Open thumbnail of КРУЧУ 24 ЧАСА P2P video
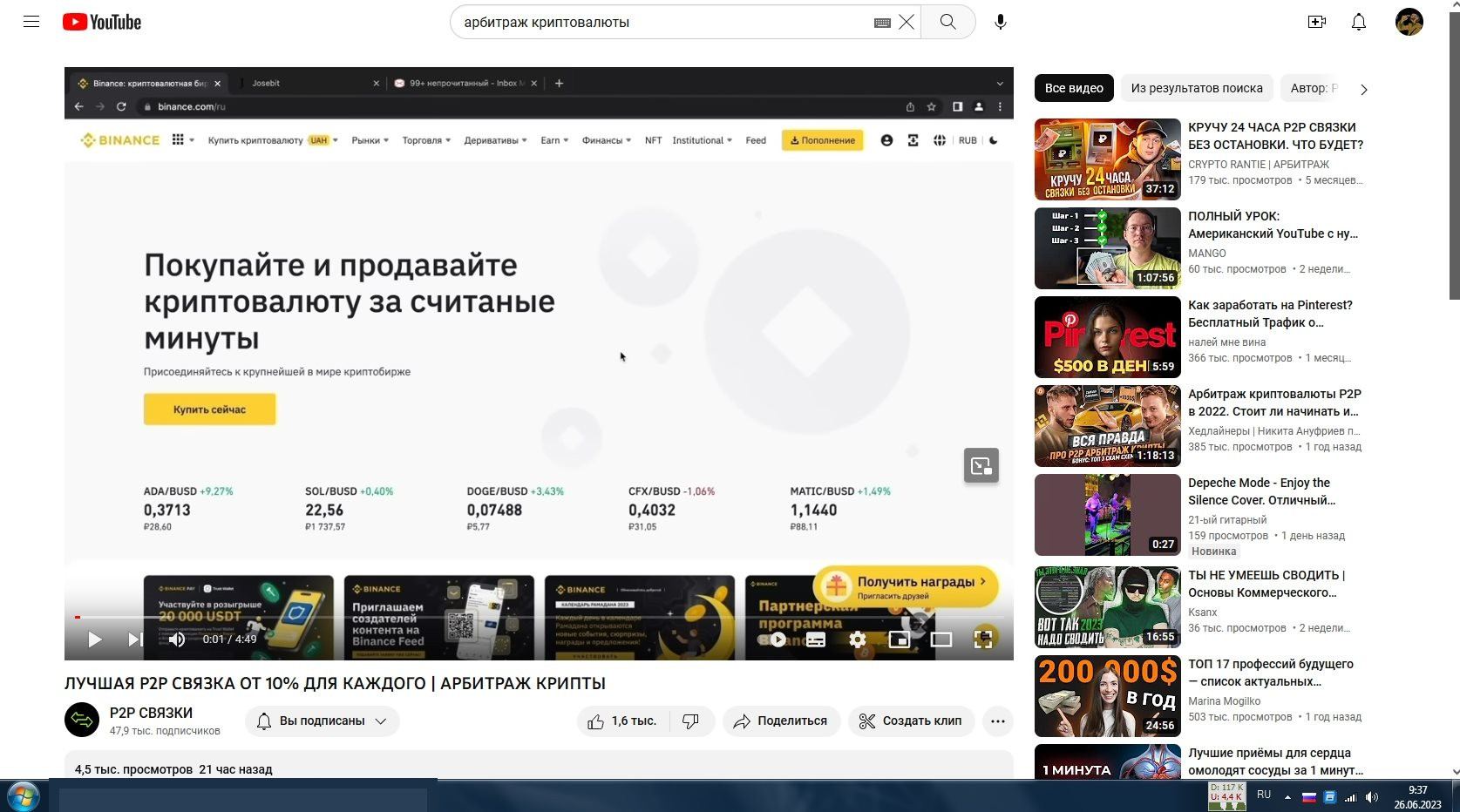 pos(1108,159)
